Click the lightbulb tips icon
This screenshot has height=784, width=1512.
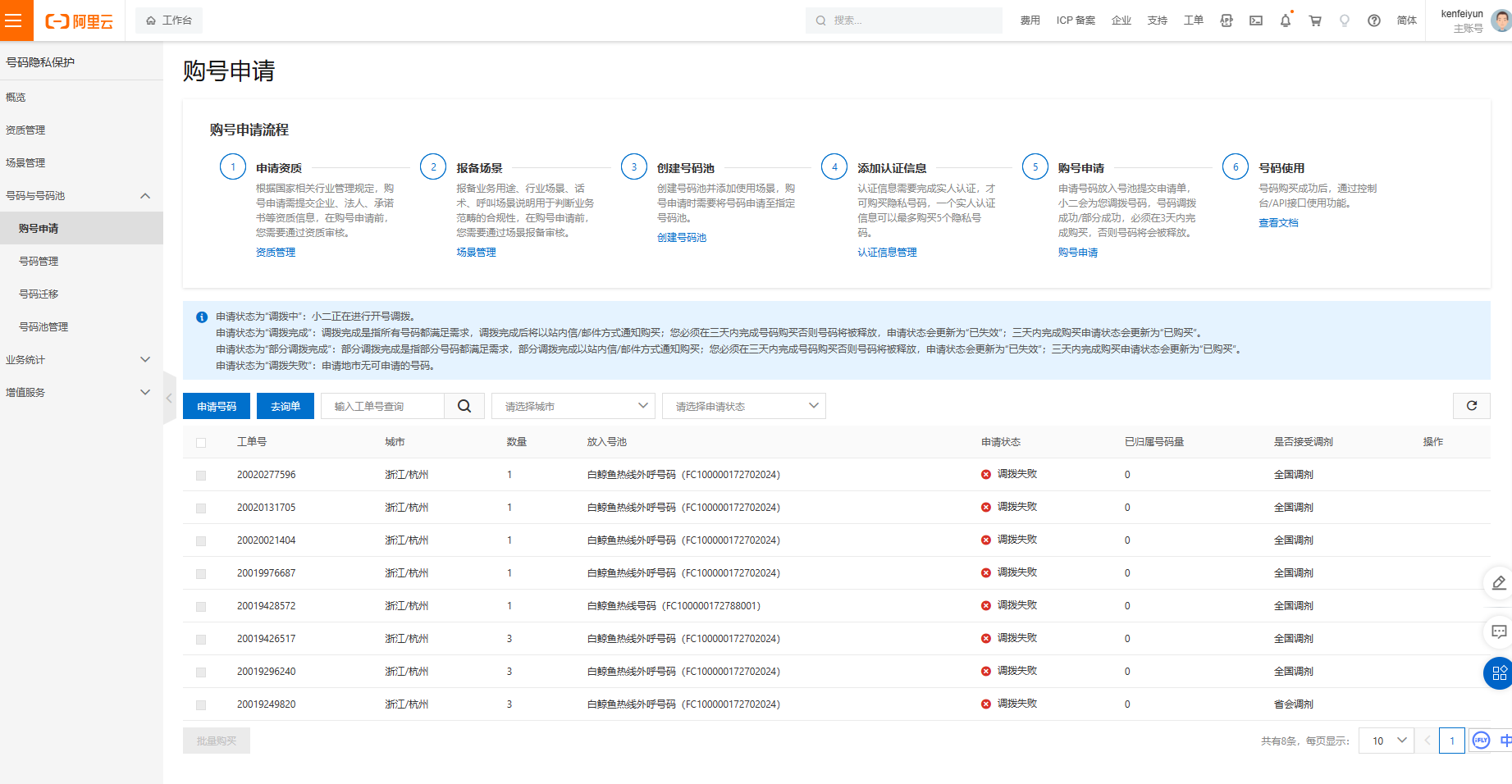pos(1345,21)
